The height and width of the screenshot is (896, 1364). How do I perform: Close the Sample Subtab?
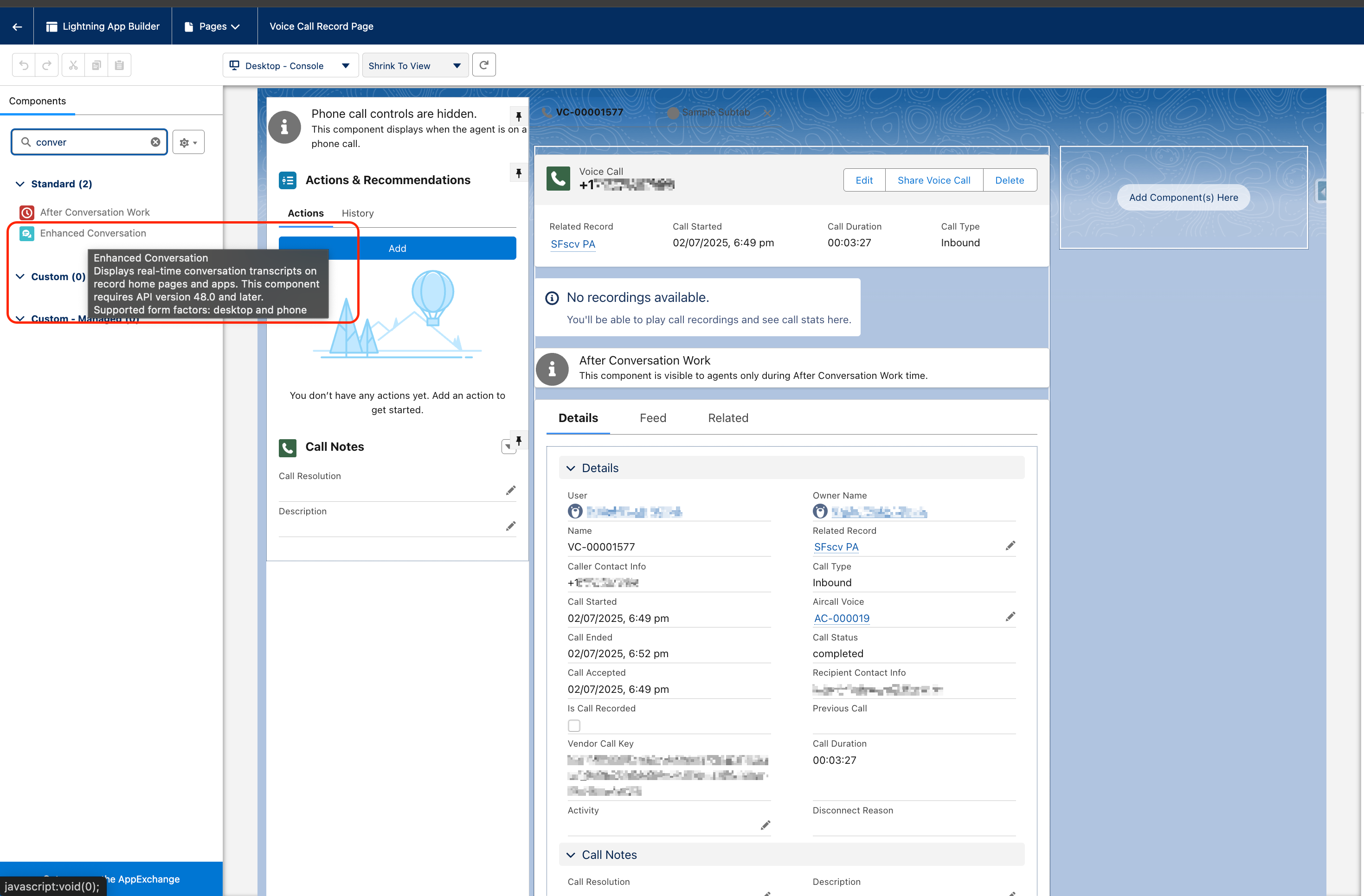(766, 113)
